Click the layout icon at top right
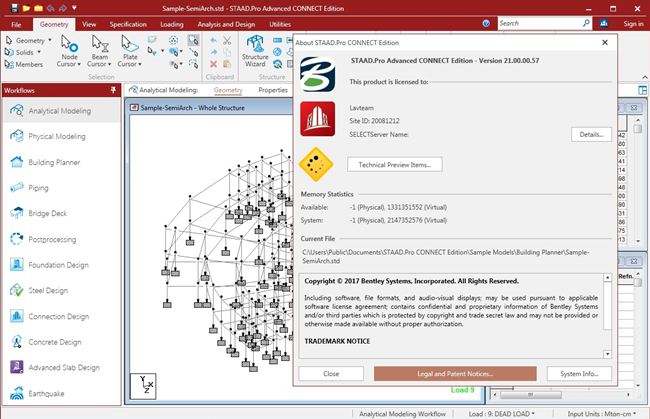The height and width of the screenshot is (419, 650). point(643,90)
